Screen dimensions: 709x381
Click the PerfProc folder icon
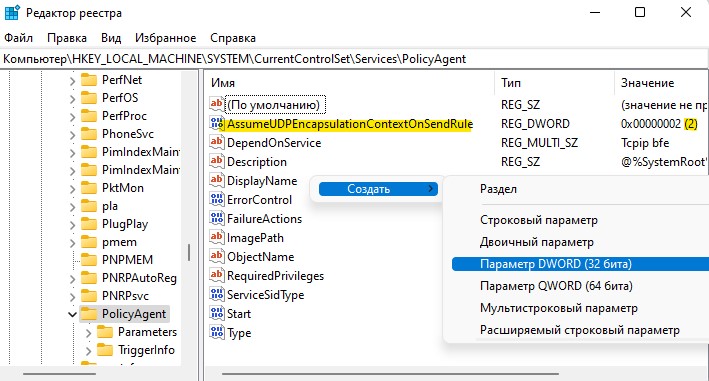coord(89,116)
